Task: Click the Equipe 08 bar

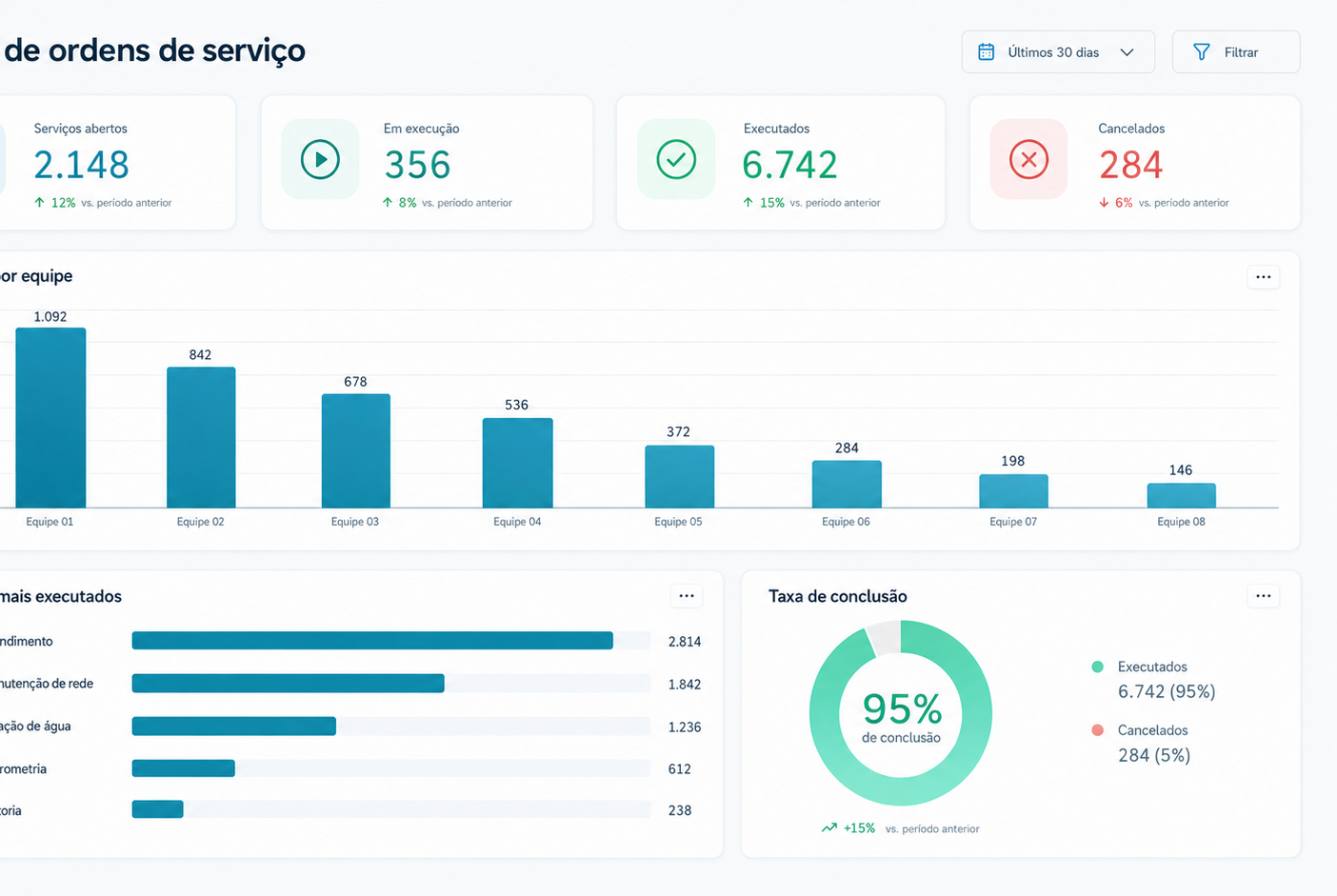Action: (x=1181, y=495)
